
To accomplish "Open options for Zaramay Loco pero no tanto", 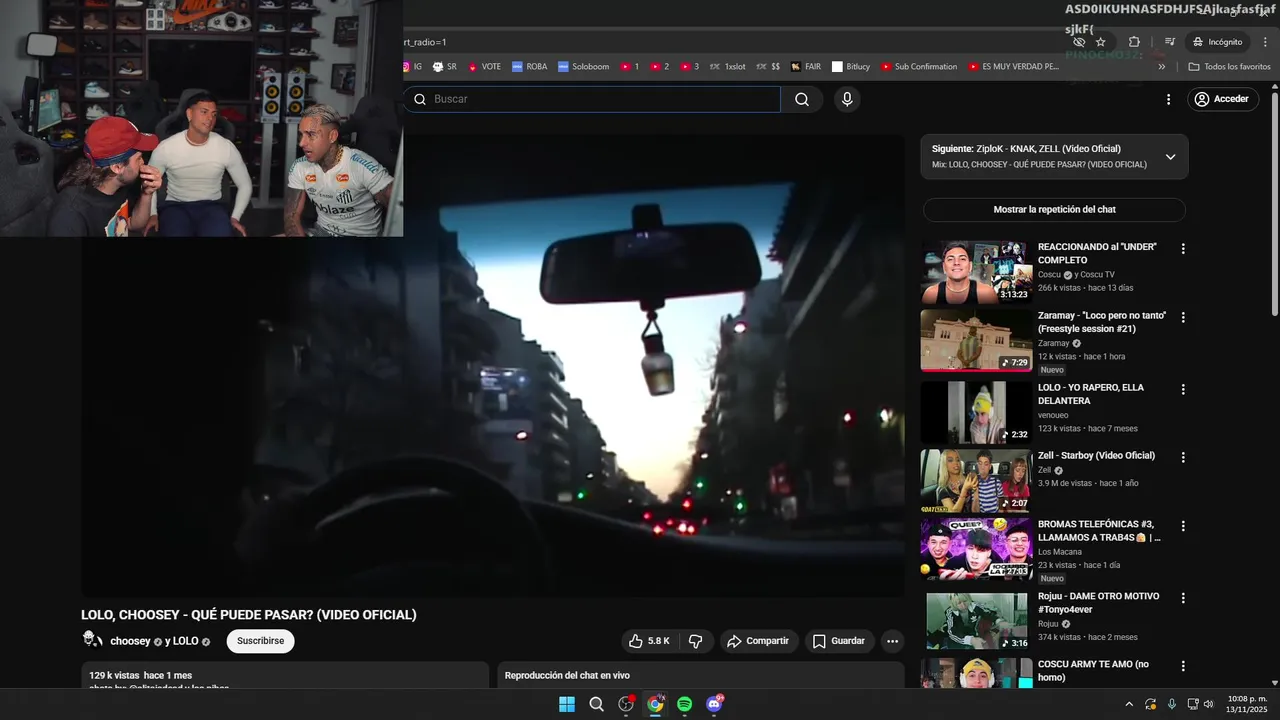I will pos(1183,318).
